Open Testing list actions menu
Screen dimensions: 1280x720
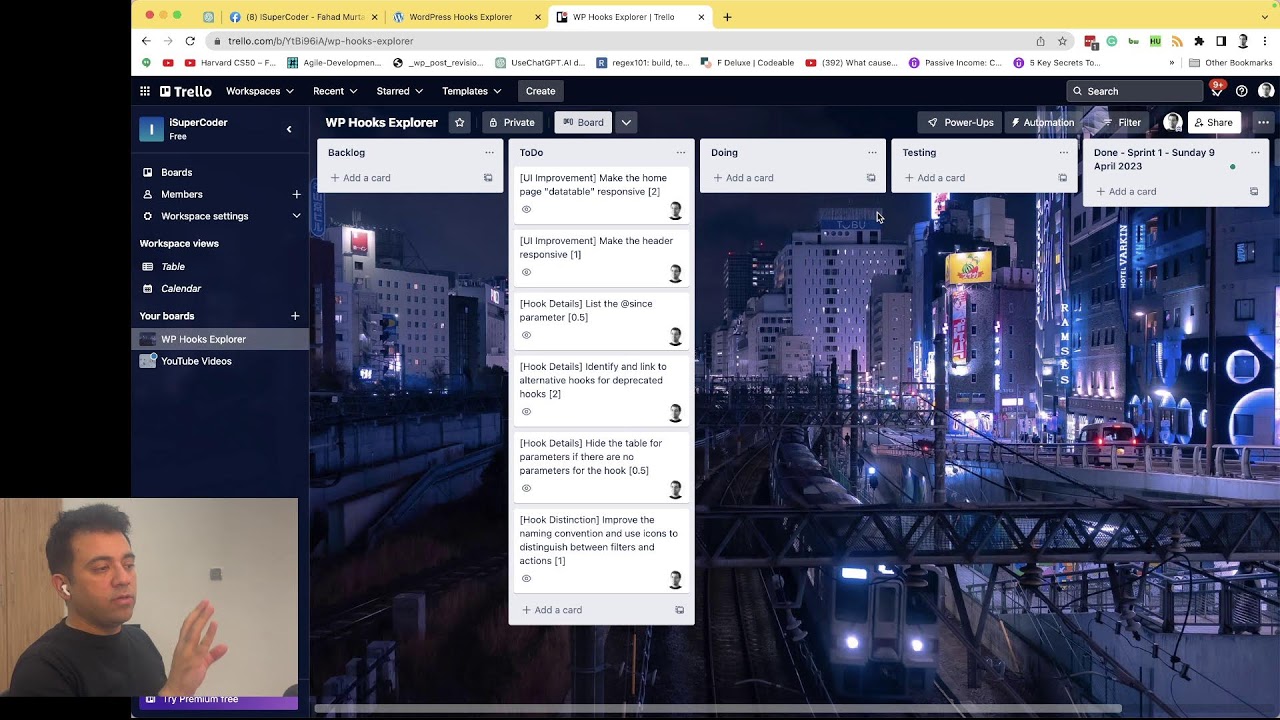(x=1064, y=153)
